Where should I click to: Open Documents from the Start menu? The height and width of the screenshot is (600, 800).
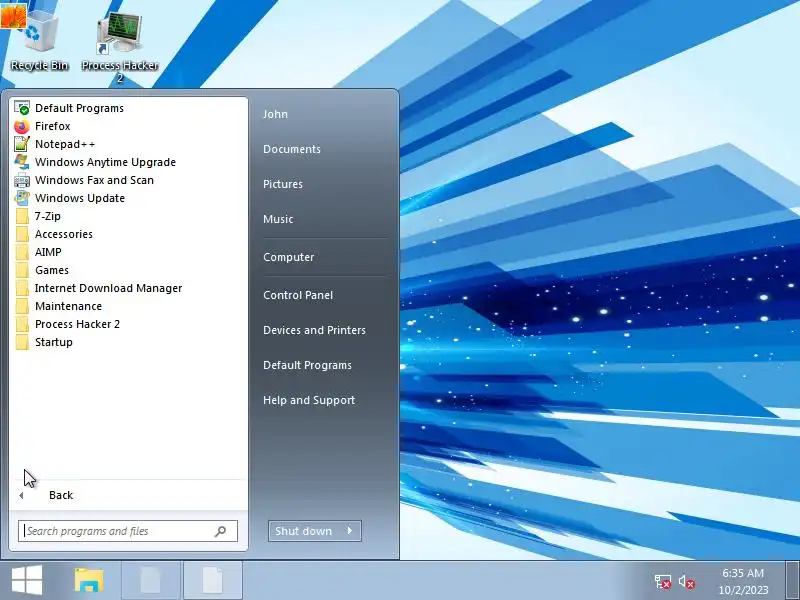[292, 149]
